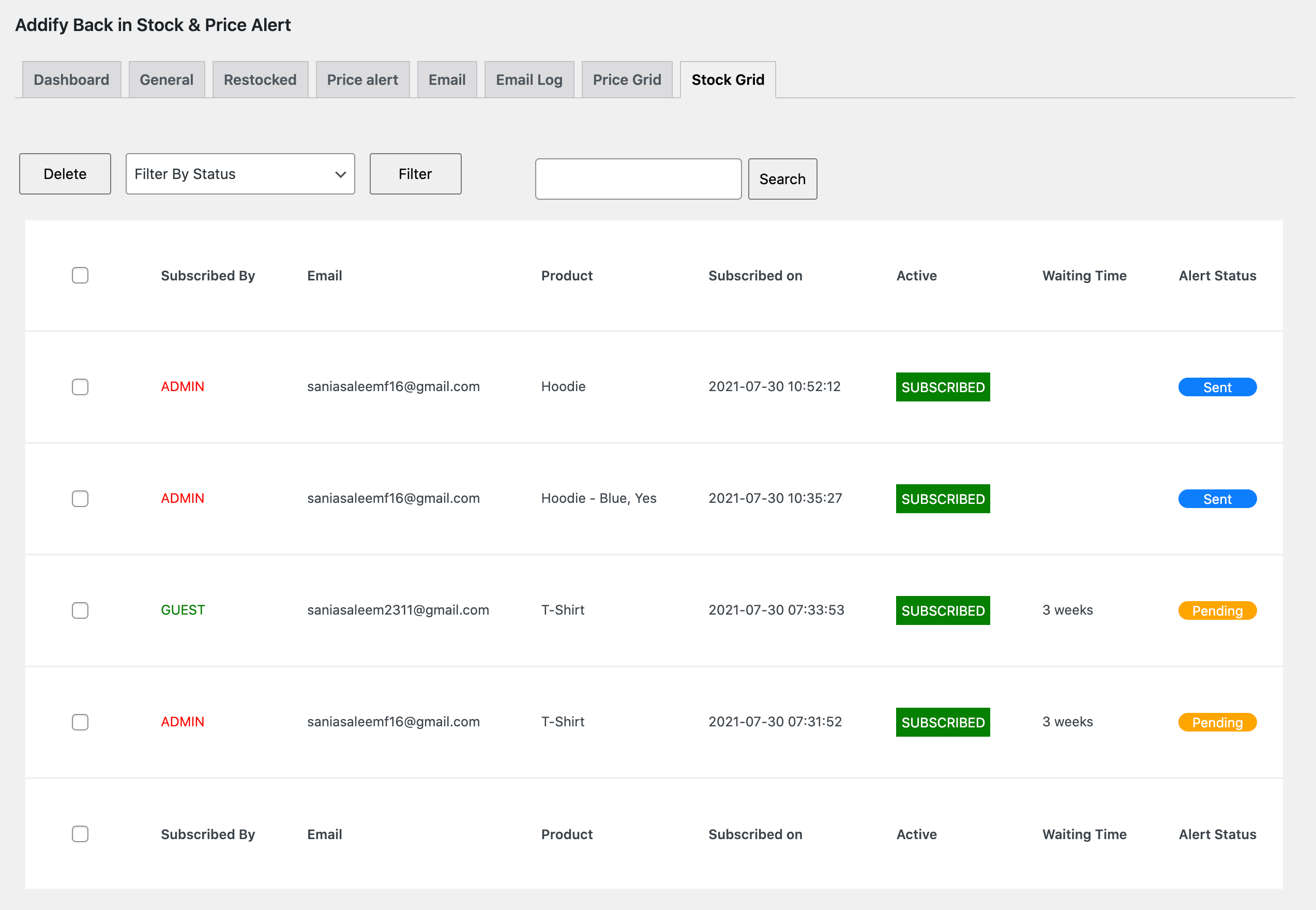Viewport: 1316px width, 910px height.
Task: Click the Search button
Action: [x=782, y=179]
